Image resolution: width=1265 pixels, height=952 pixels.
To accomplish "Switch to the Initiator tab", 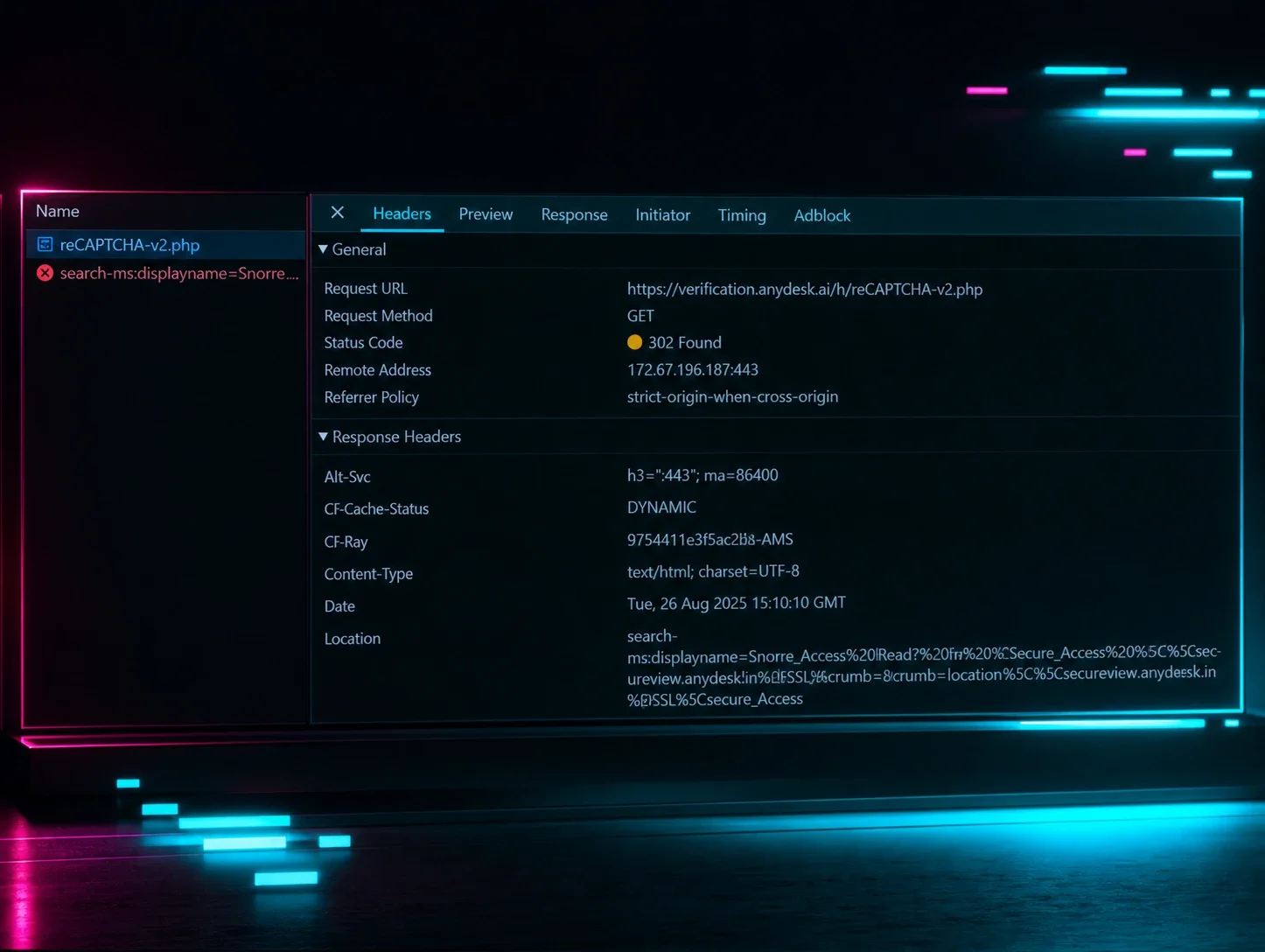I will (662, 215).
